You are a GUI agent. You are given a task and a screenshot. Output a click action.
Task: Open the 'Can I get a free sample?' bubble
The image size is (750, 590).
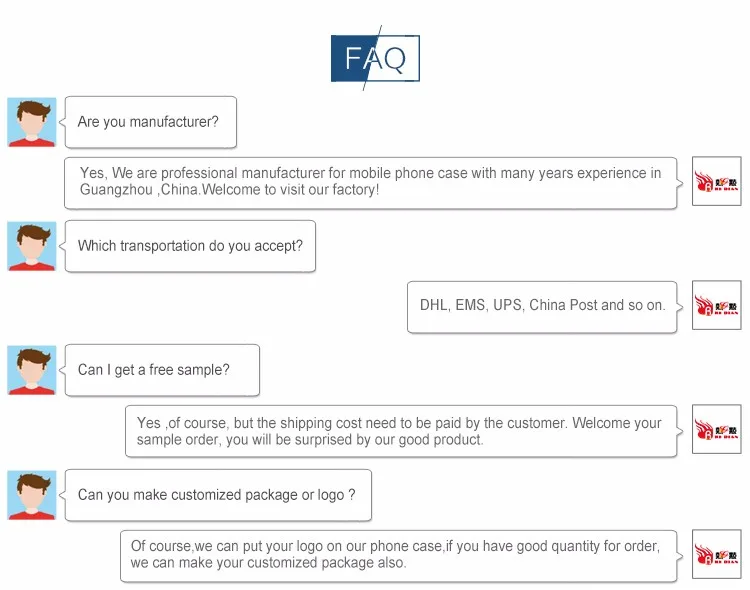(162, 370)
